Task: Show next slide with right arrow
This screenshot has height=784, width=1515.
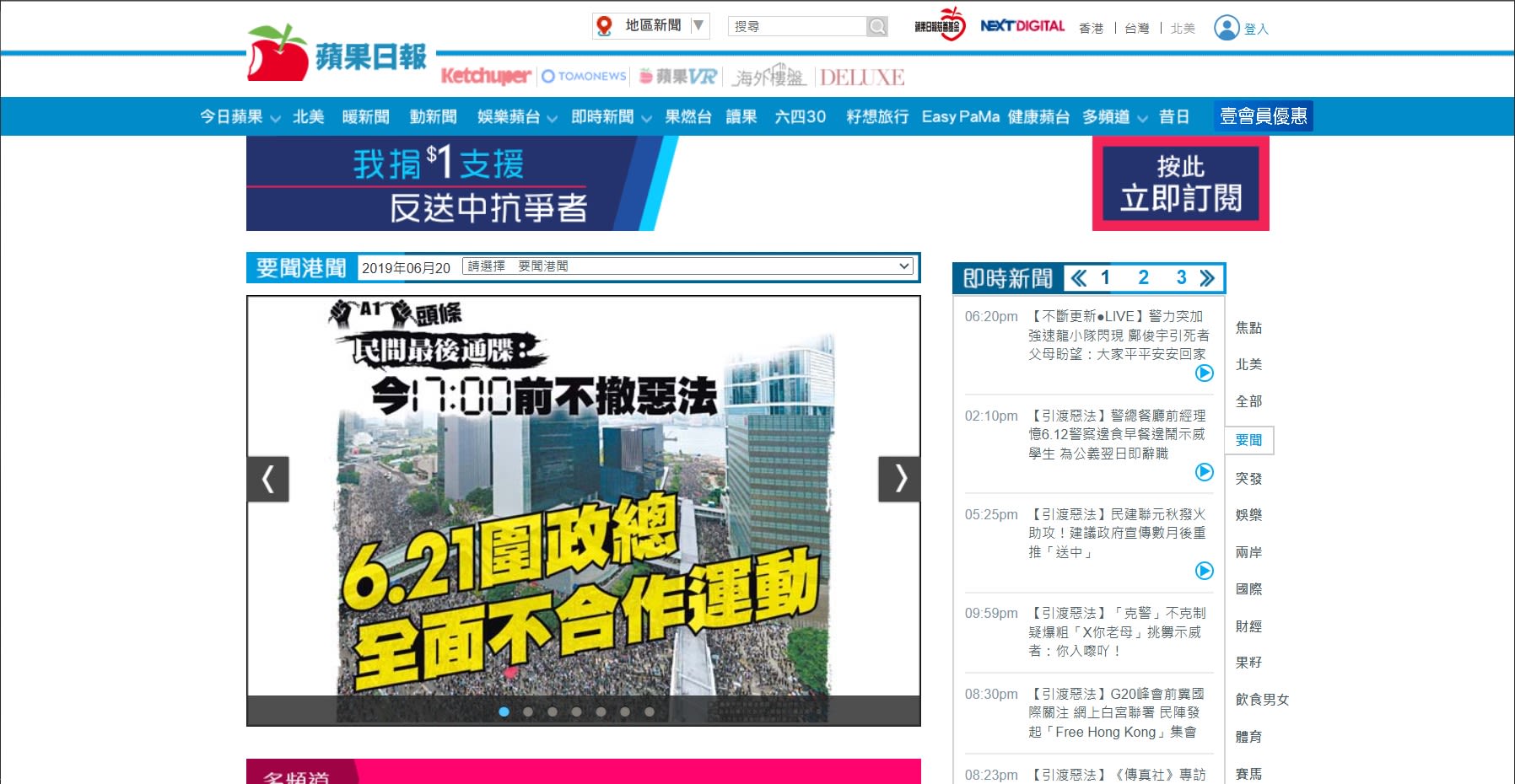Action: [899, 479]
